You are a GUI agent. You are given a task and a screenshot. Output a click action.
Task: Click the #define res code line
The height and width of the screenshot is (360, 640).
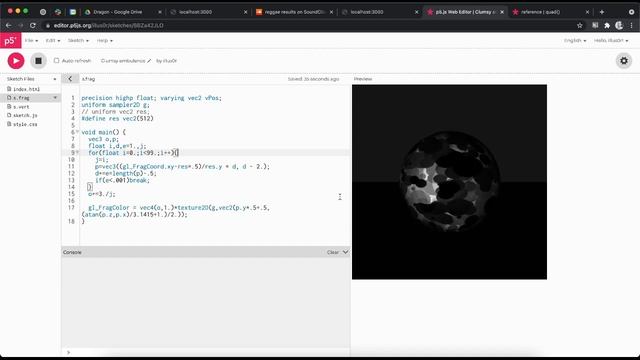118,118
